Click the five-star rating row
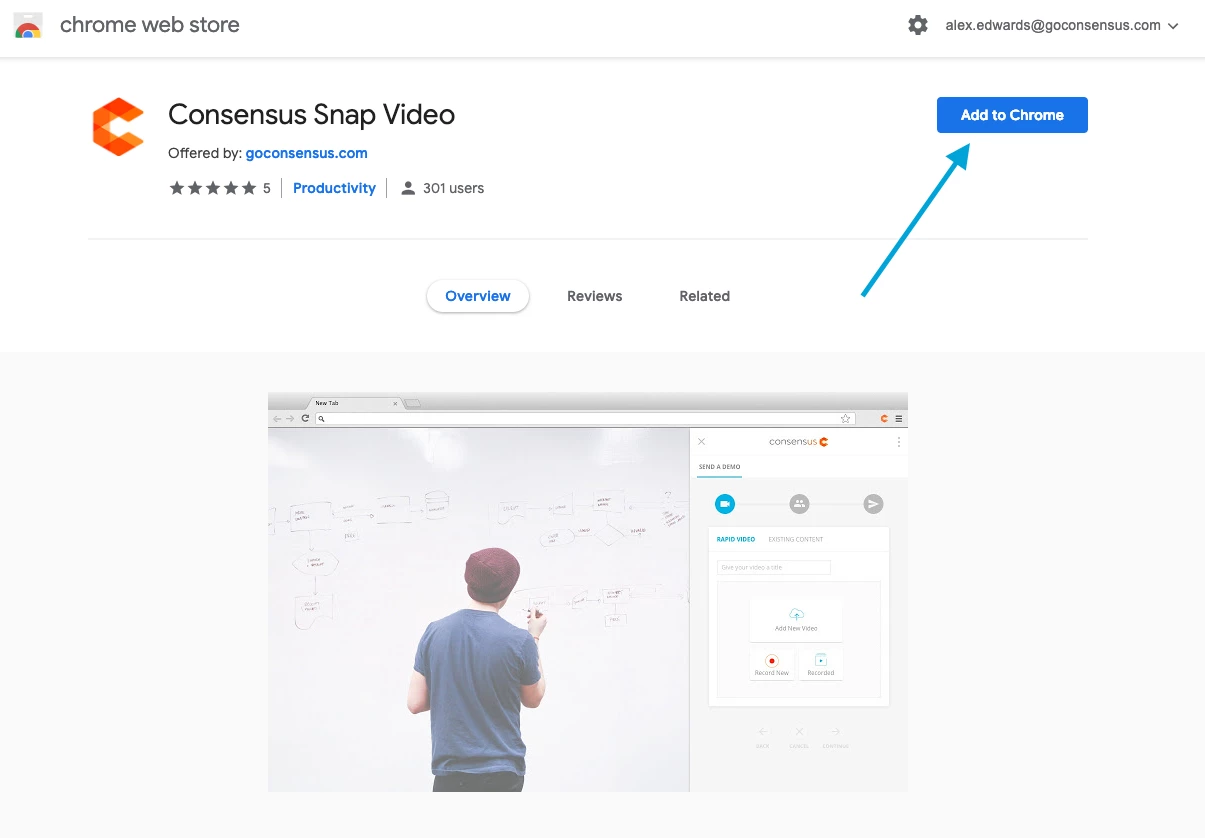The height and width of the screenshot is (838, 1205). (213, 188)
